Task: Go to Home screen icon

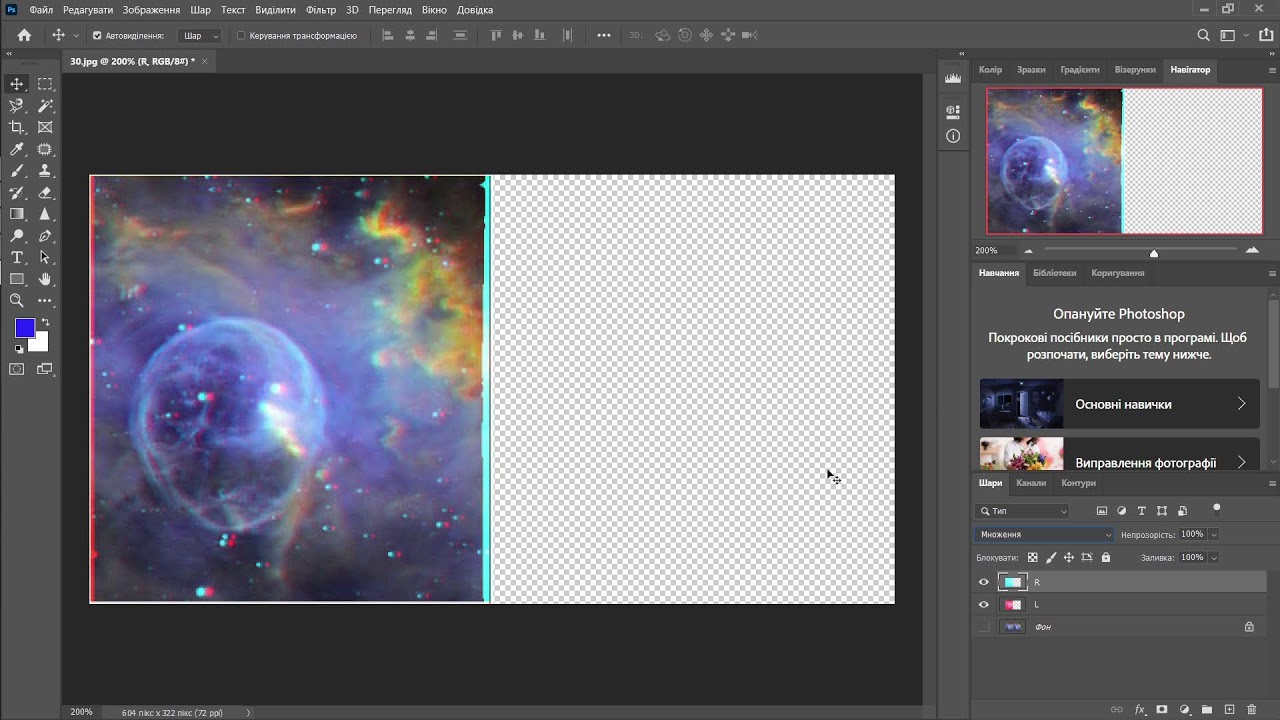Action: (x=24, y=35)
